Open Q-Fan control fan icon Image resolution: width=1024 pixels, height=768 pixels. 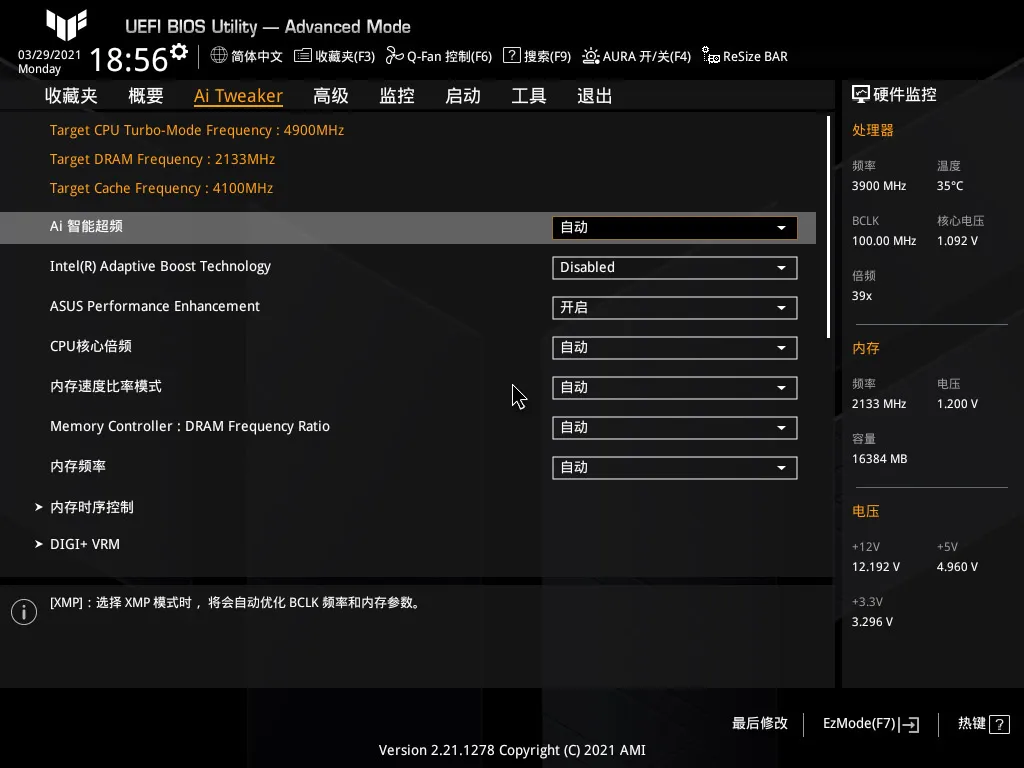point(394,56)
